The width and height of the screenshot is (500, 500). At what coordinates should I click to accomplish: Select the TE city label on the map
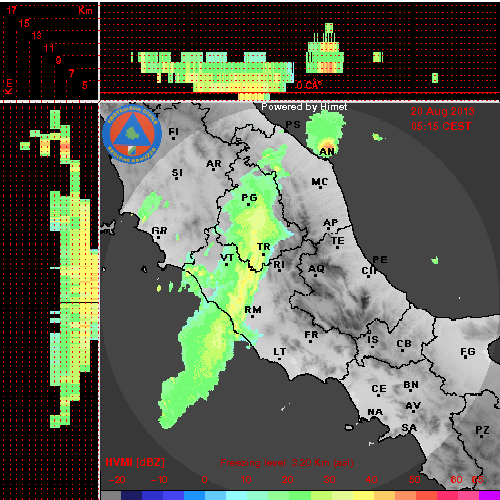[338, 241]
